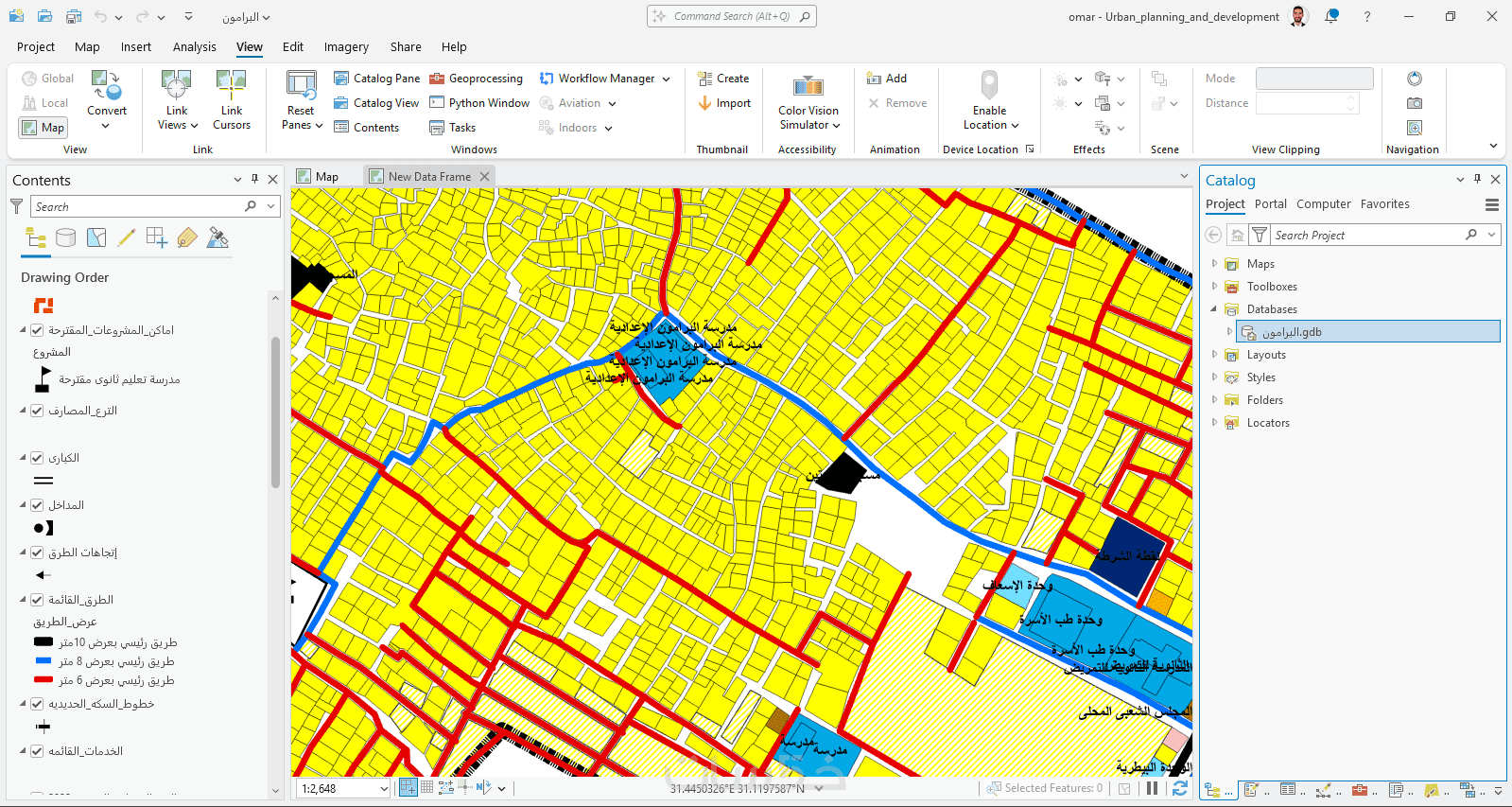Screen dimensions: 1512x807
Task: Open the Imagery ribbon tab
Action: point(346,46)
